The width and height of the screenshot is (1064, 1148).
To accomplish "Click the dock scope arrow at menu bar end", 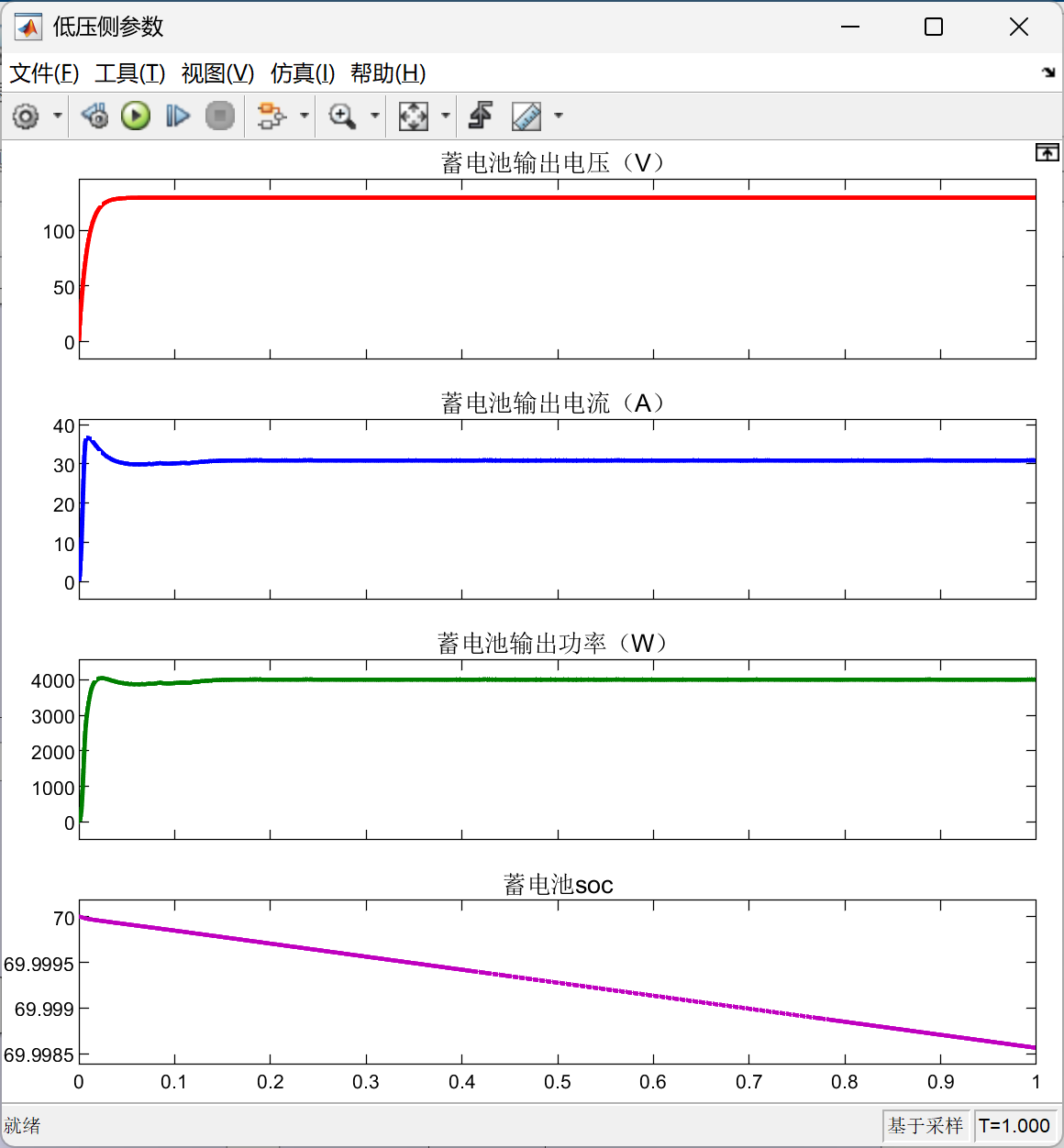I will click(1048, 72).
